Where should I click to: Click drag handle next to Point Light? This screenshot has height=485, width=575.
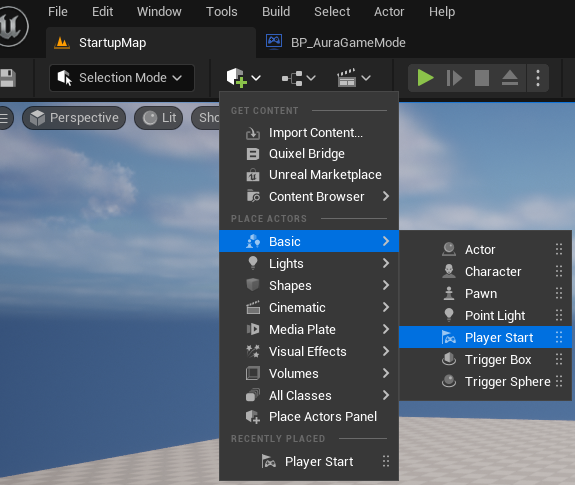pos(559,315)
